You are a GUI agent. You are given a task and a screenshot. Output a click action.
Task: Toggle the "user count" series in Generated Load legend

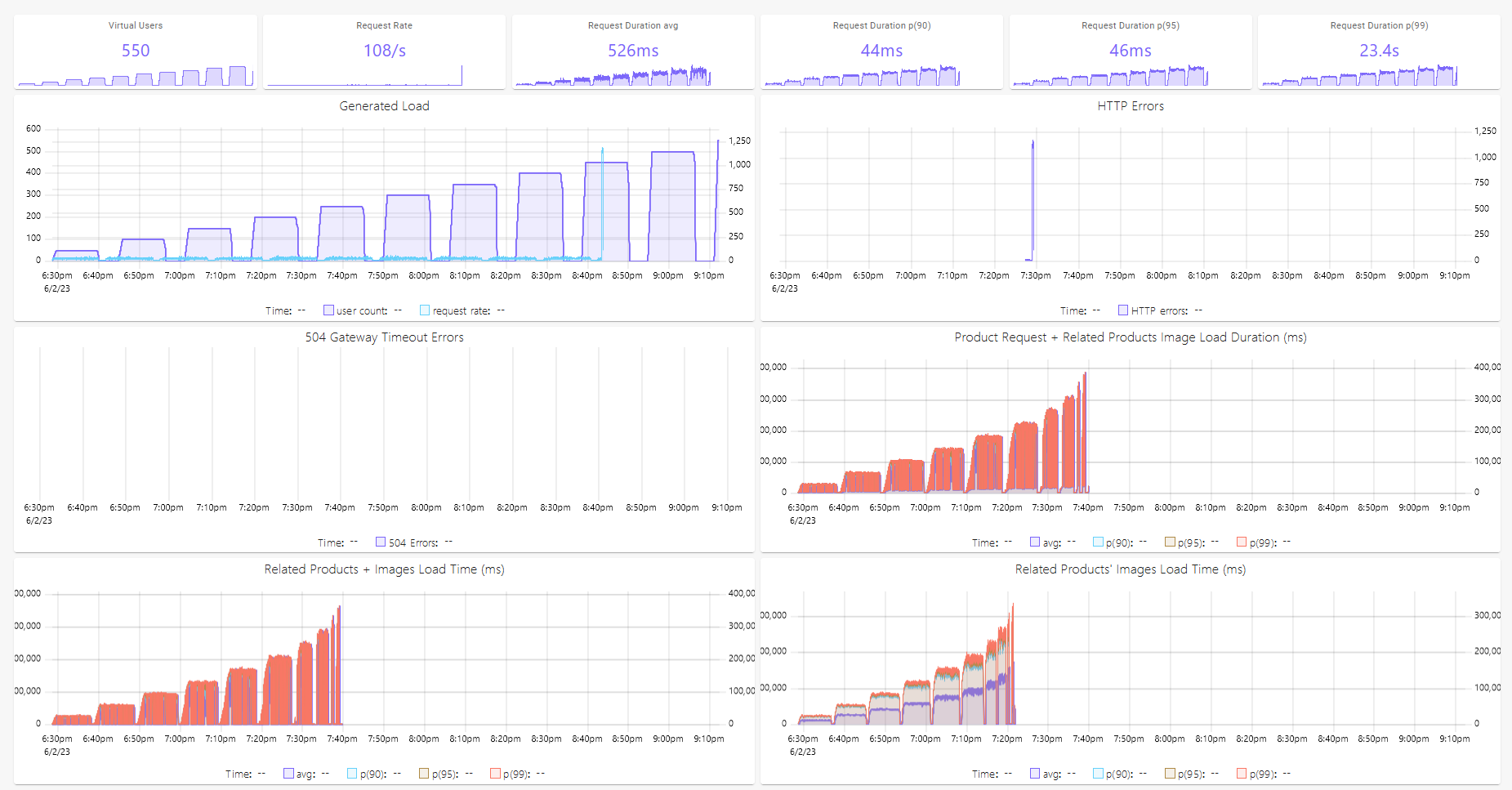[328, 310]
